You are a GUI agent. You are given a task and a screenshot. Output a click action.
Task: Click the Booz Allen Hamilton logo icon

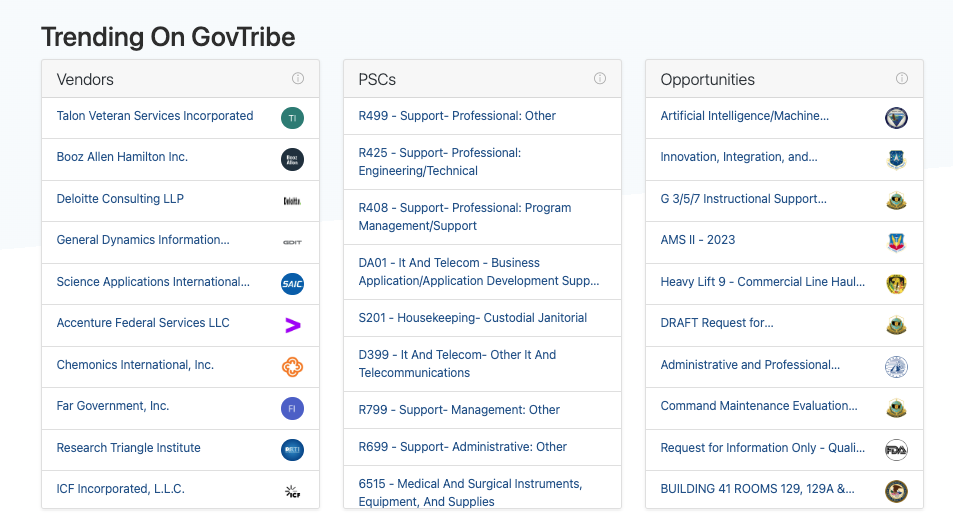pos(292,159)
